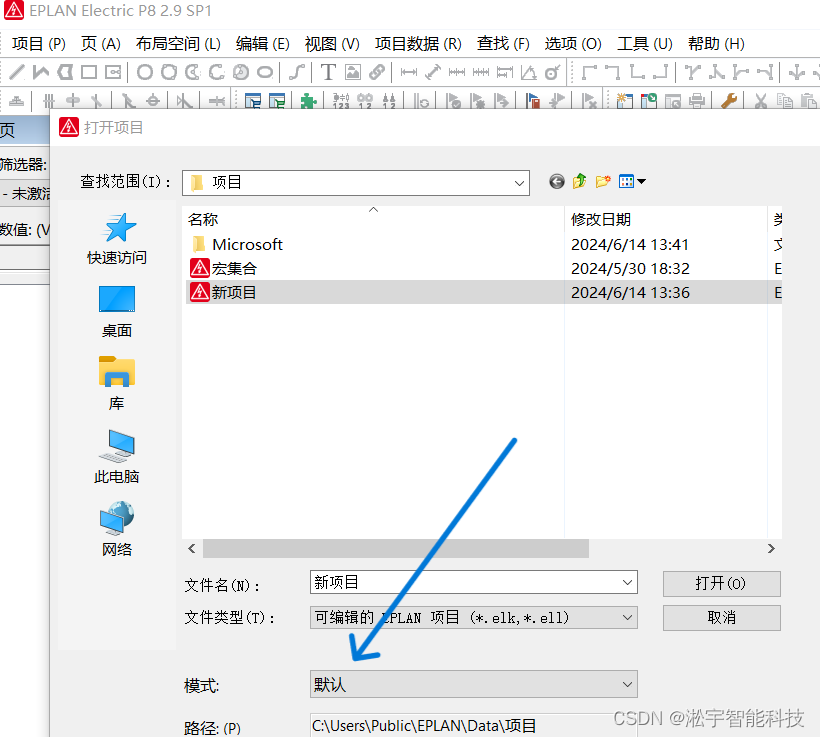
Task: Click the 打开(O) button
Action: 722,583
